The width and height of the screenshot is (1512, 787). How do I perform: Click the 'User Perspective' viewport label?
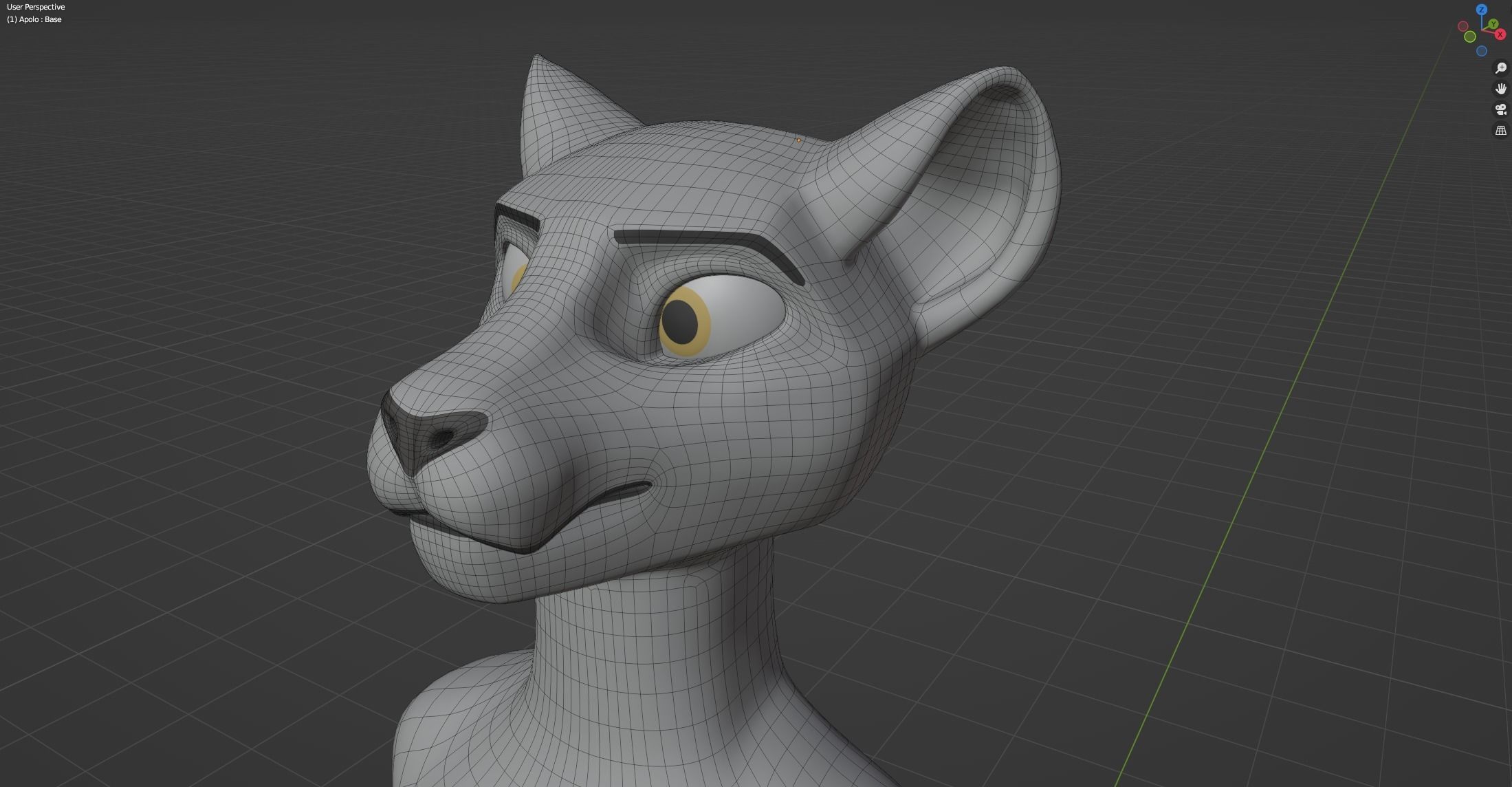pyautogui.click(x=36, y=7)
